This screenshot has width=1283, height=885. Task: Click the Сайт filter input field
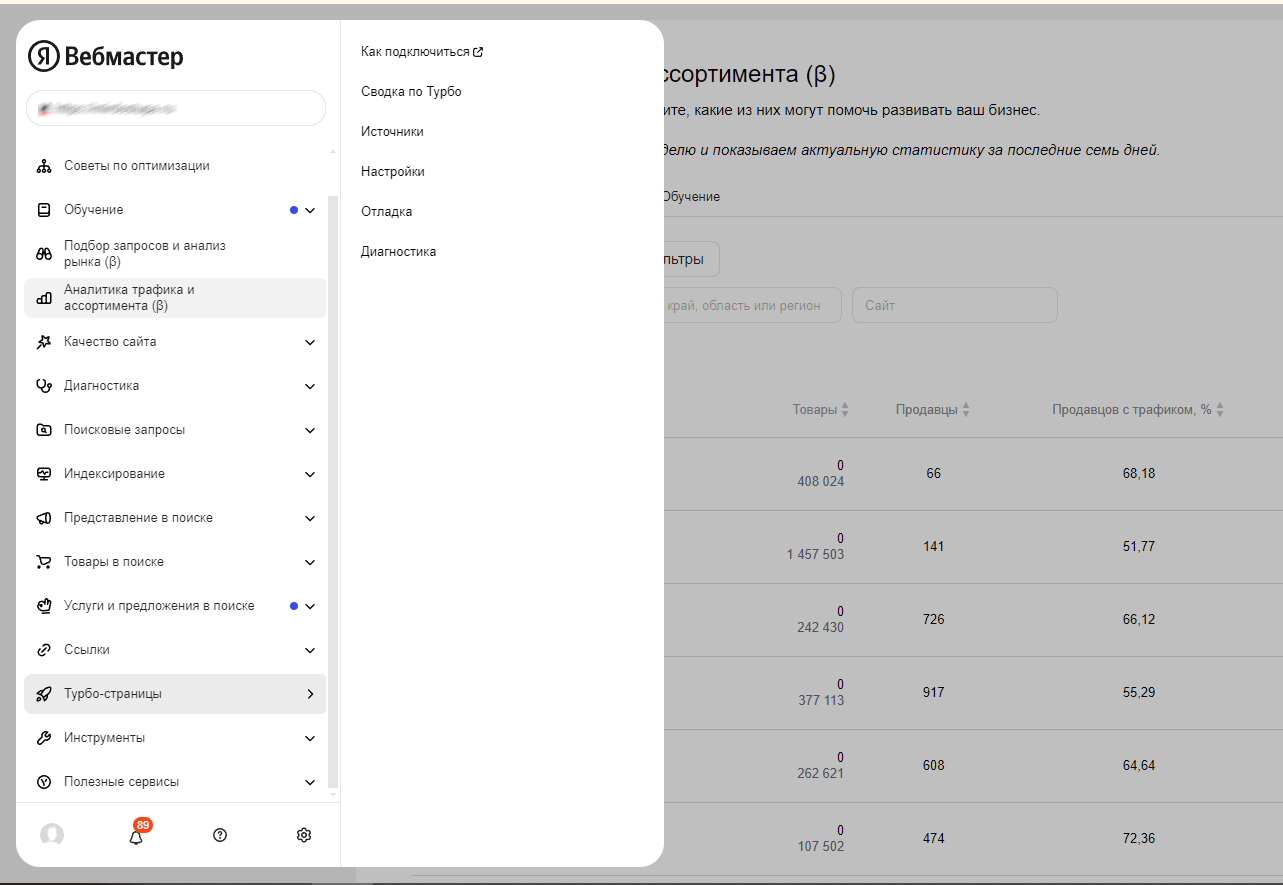(x=954, y=306)
